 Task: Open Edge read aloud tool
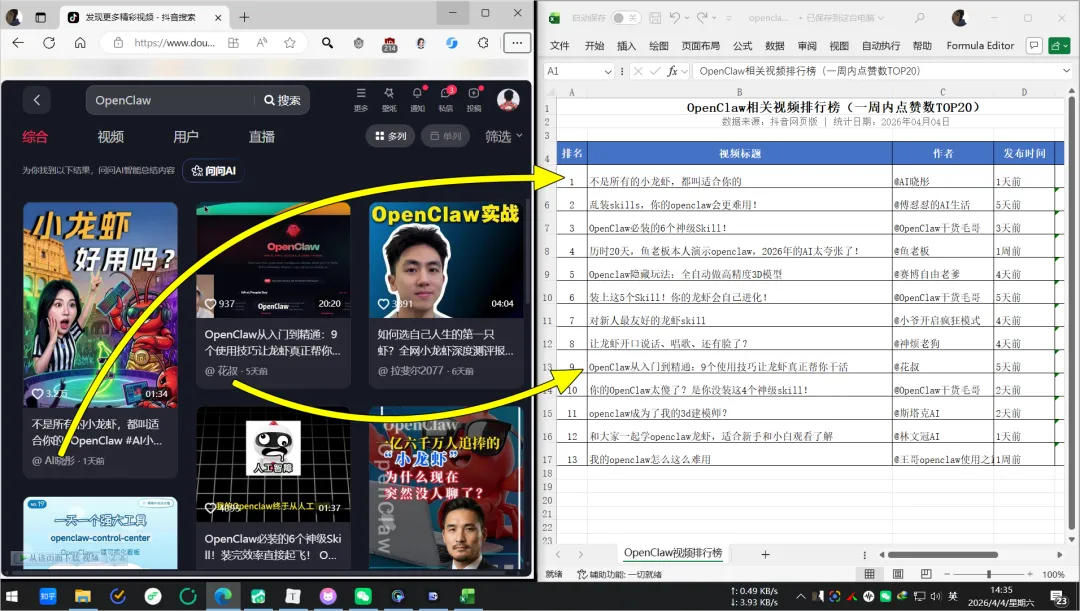(262, 43)
